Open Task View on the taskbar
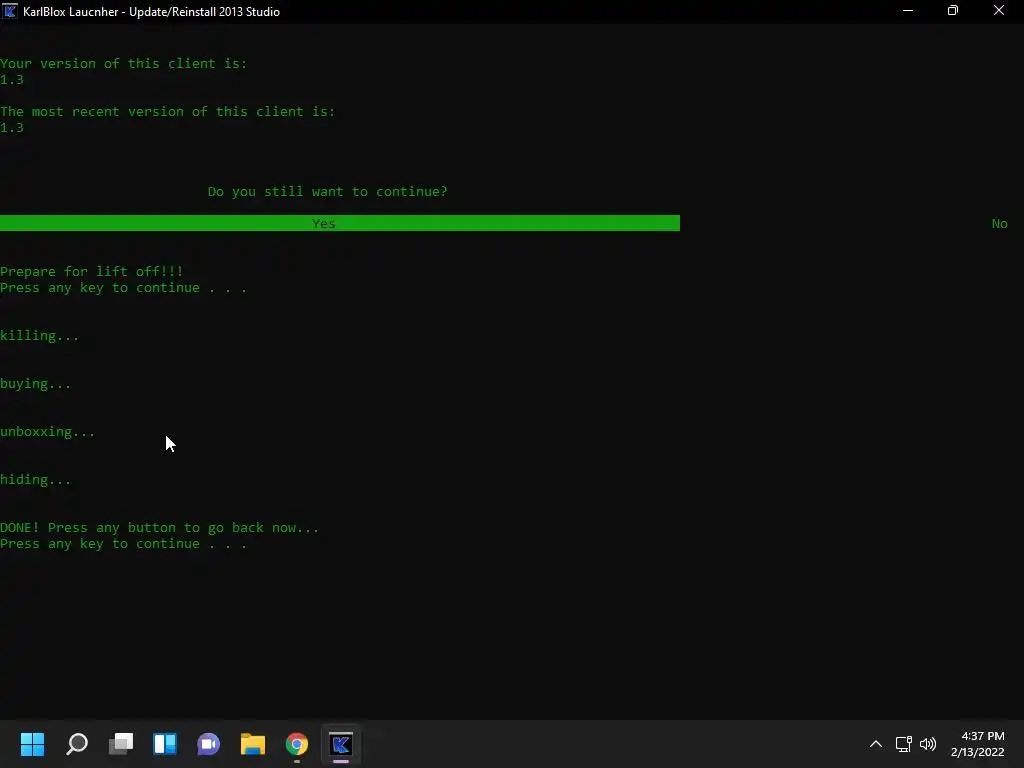Image resolution: width=1024 pixels, height=768 pixels. pyautogui.click(x=121, y=744)
